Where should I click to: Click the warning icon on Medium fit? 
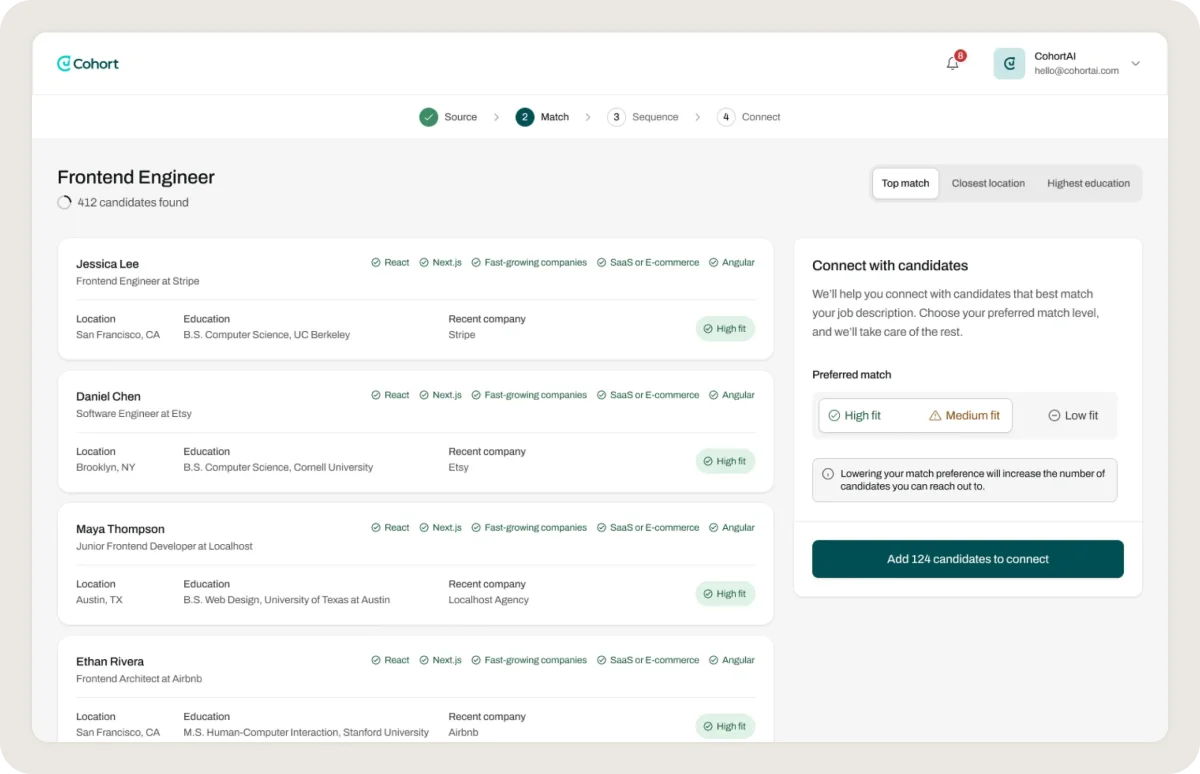[935, 415]
